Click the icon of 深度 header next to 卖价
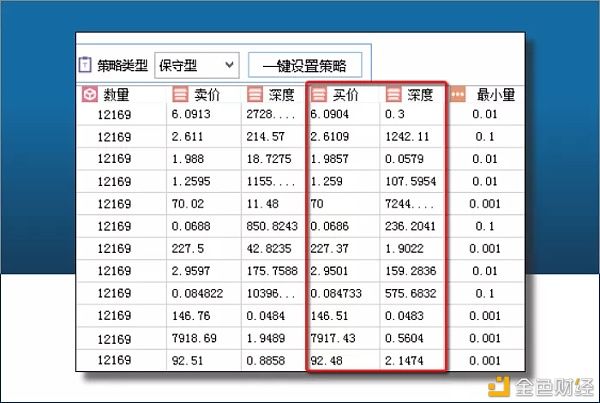The image size is (600, 403). pos(255,95)
